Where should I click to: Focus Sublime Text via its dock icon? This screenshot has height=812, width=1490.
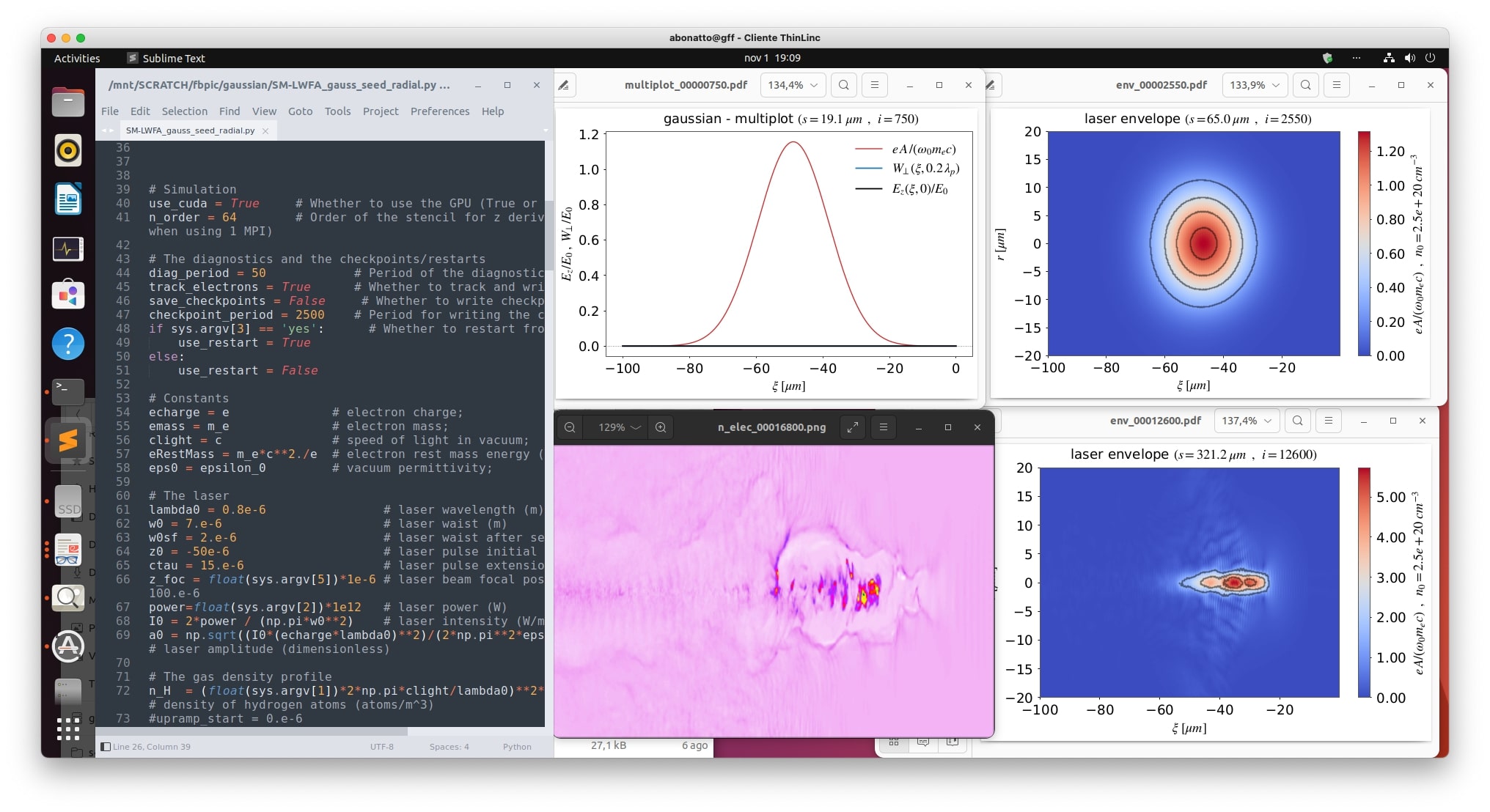coord(68,440)
